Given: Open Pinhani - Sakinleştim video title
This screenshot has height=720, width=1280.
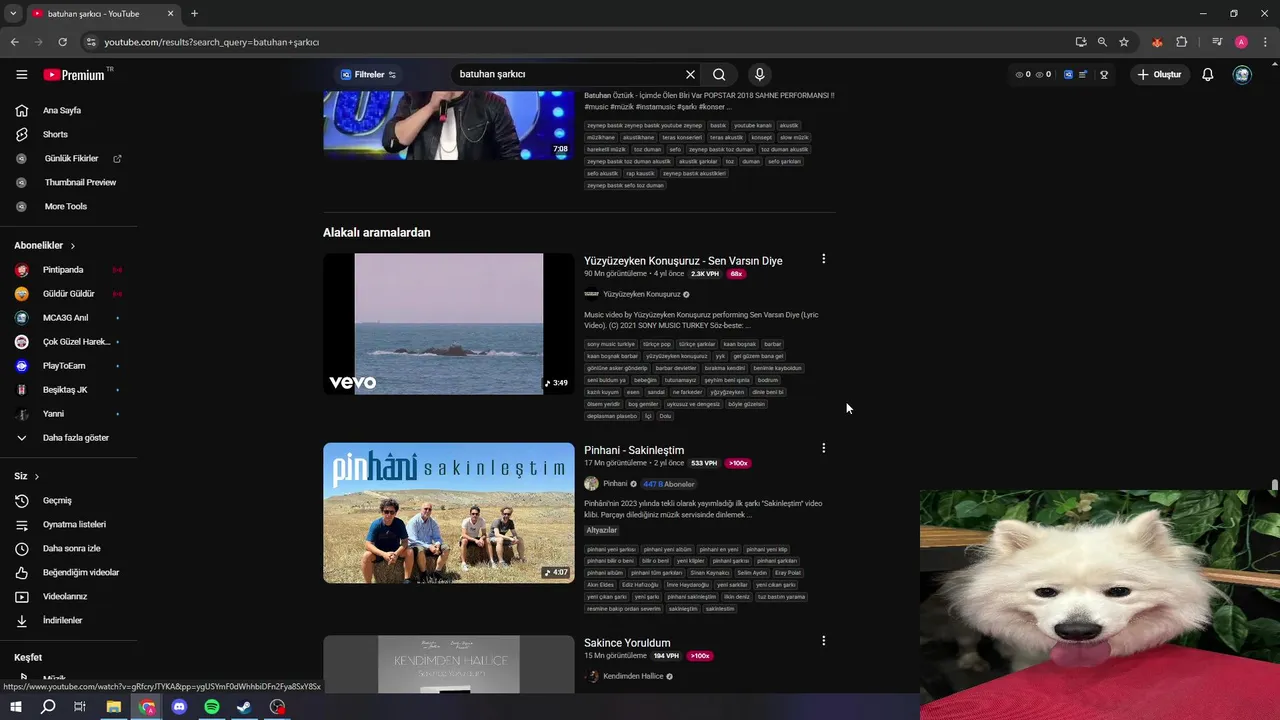Looking at the screenshot, I should (634, 451).
